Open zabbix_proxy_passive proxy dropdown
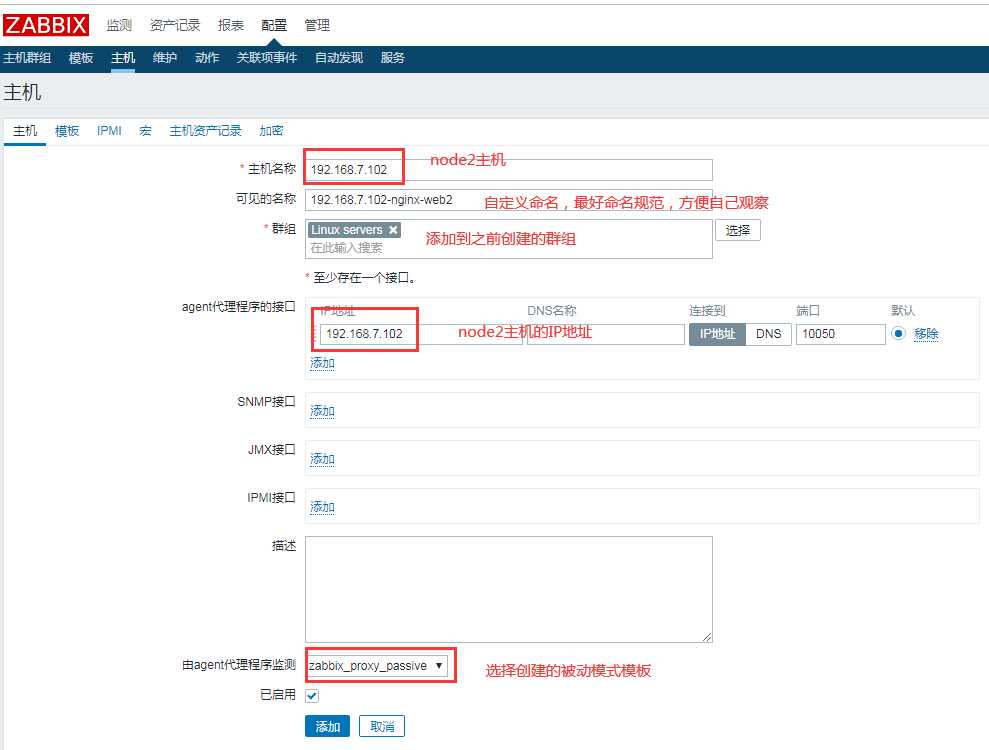This screenshot has height=750, width=989. 377,665
